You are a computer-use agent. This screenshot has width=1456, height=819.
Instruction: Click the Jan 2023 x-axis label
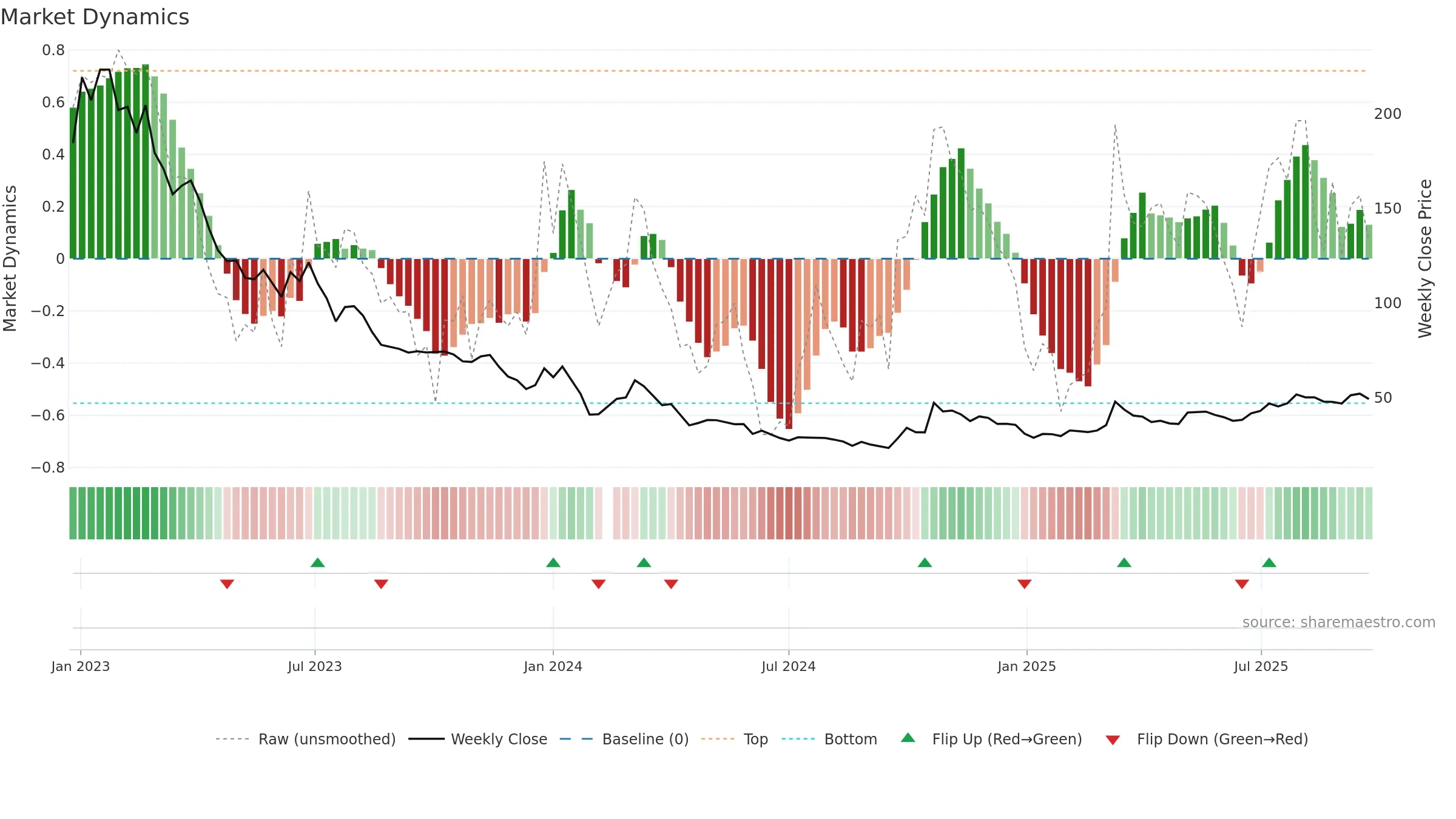(x=81, y=666)
